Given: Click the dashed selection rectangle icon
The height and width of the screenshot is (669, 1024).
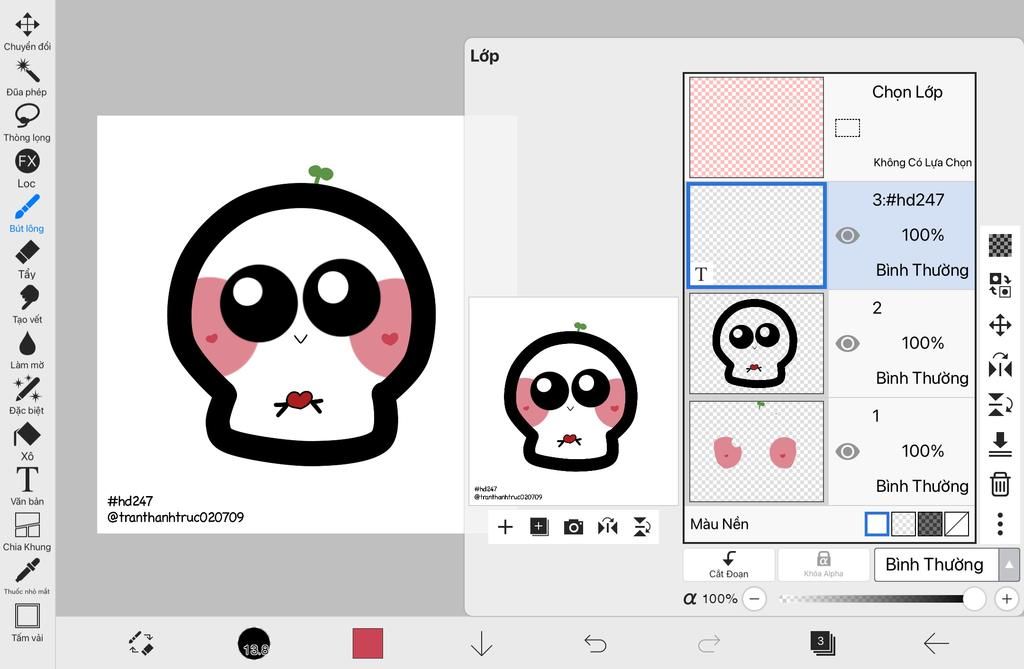Looking at the screenshot, I should (x=847, y=127).
